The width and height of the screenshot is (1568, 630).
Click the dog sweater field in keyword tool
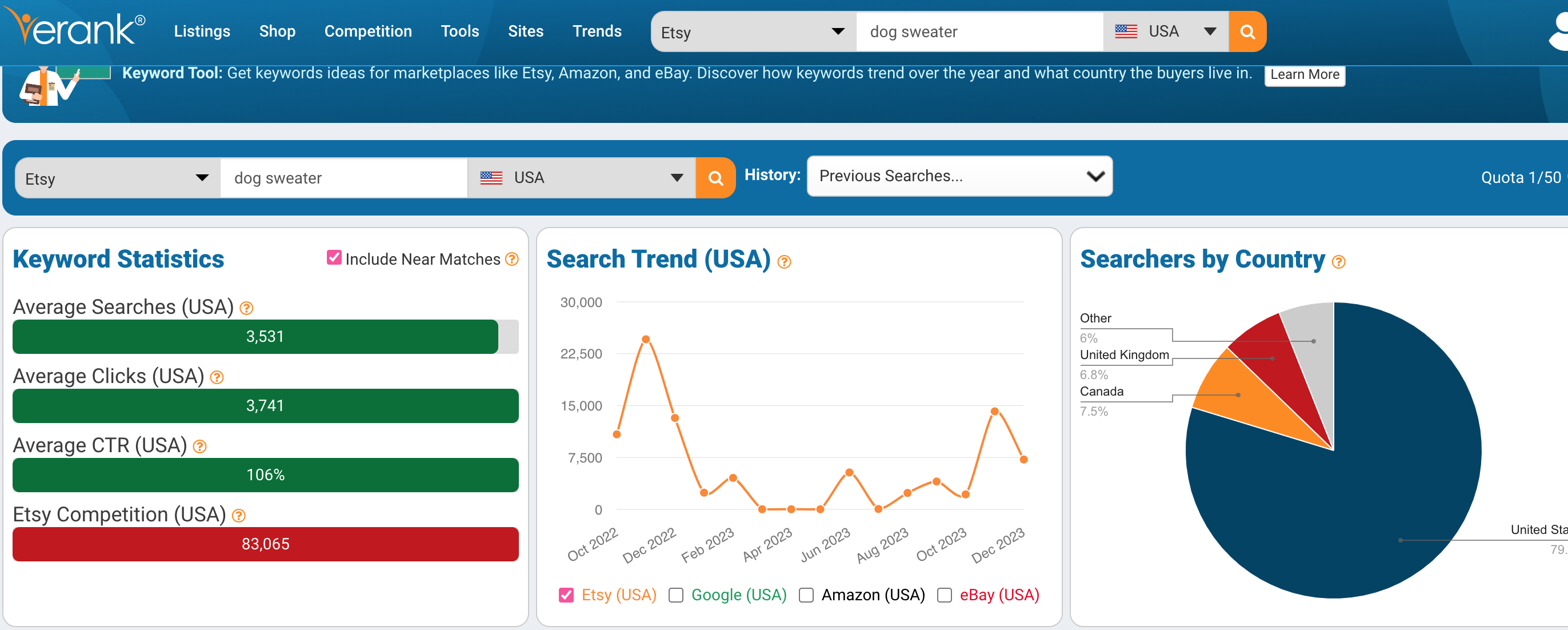[x=344, y=178]
